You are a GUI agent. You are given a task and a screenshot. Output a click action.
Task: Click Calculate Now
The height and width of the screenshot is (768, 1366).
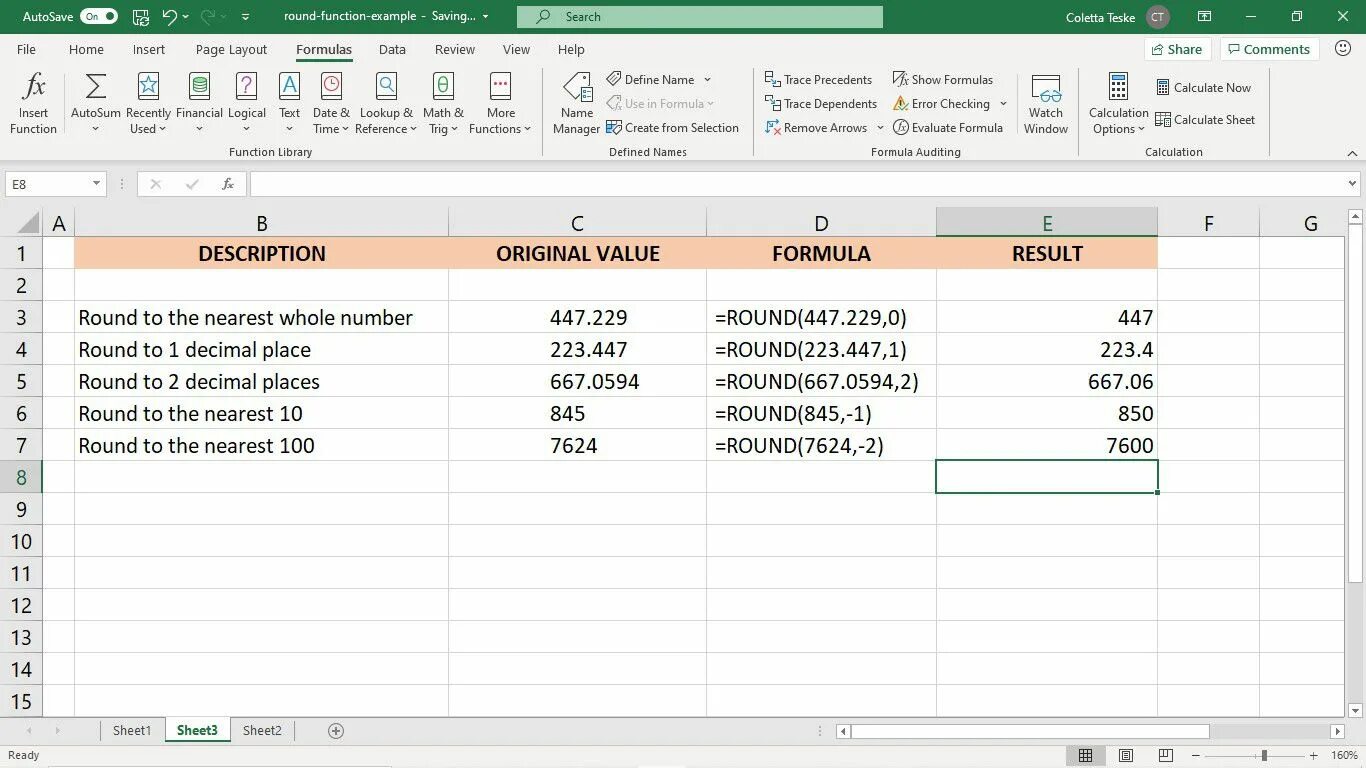1203,88
